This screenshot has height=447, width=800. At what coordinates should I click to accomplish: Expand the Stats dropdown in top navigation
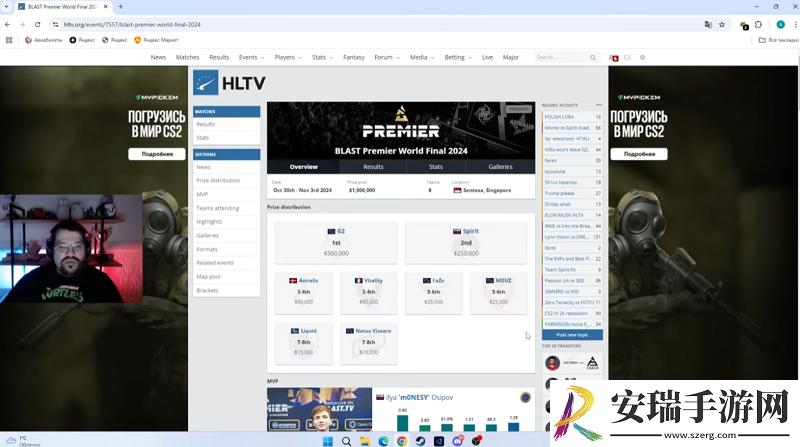click(x=322, y=58)
